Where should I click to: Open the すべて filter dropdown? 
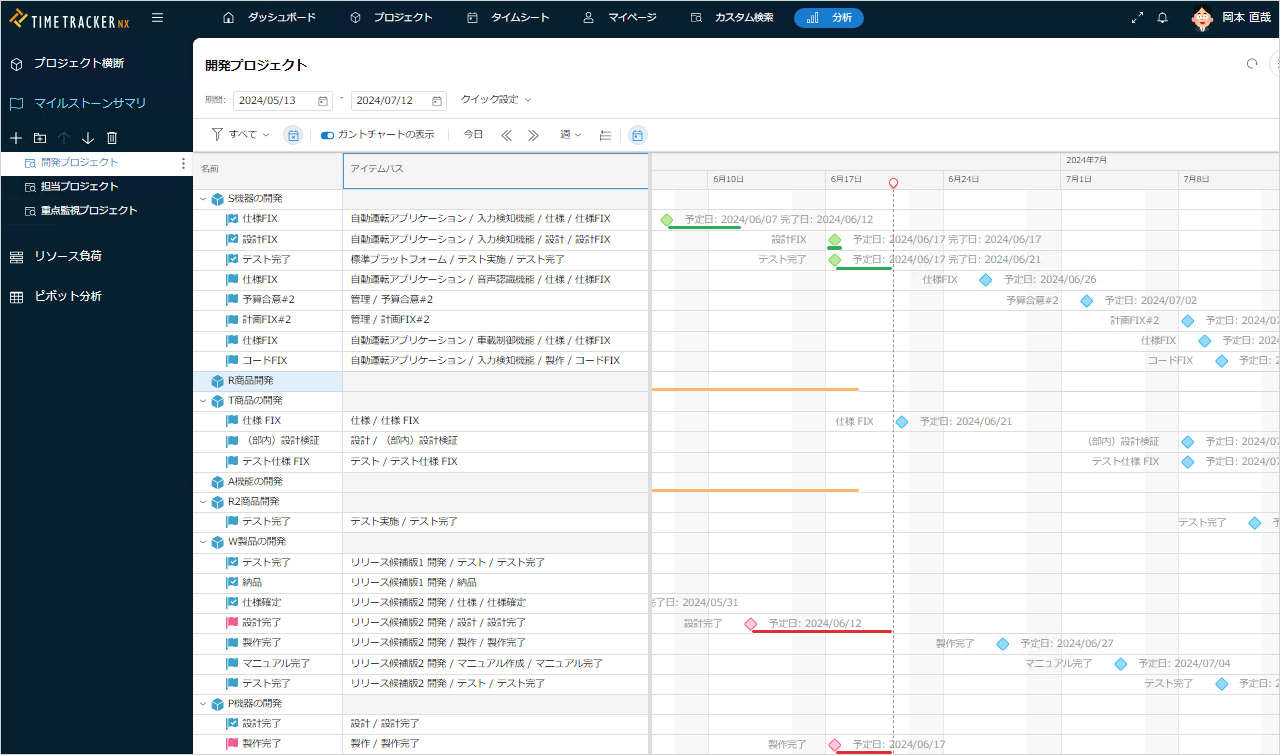tap(240, 135)
